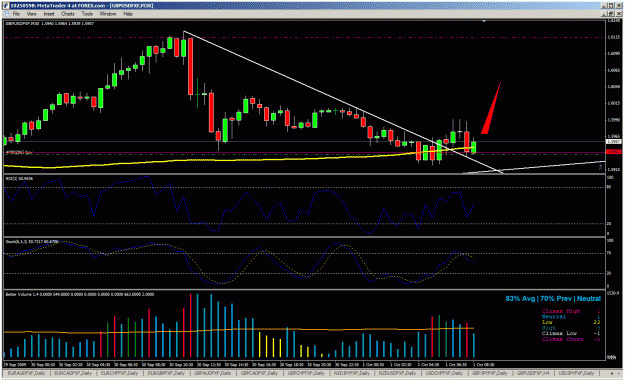Close the inner GBPUSD chart window
This screenshot has width=625, height=380.
point(618,14)
